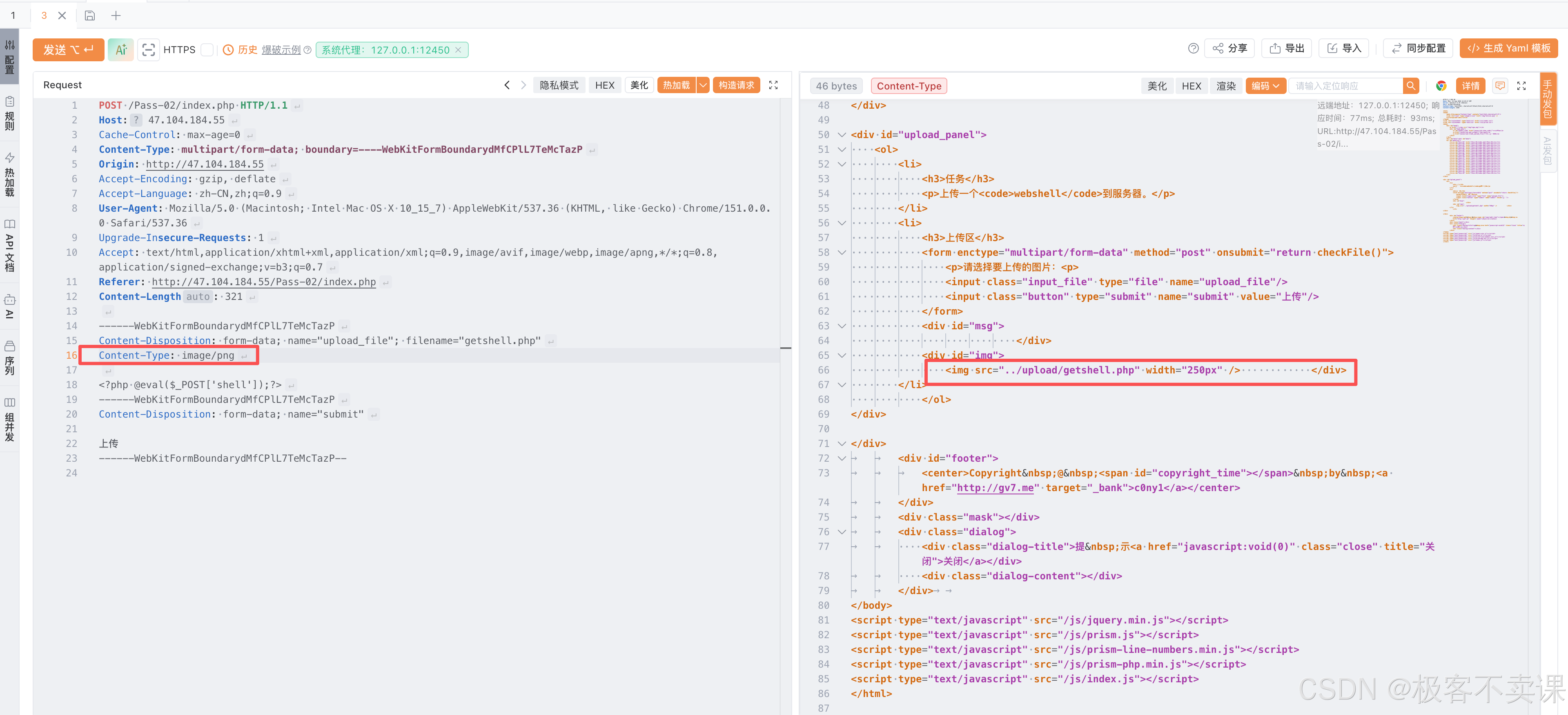
Task: Collapse the ol element on line 51
Action: tap(842, 149)
